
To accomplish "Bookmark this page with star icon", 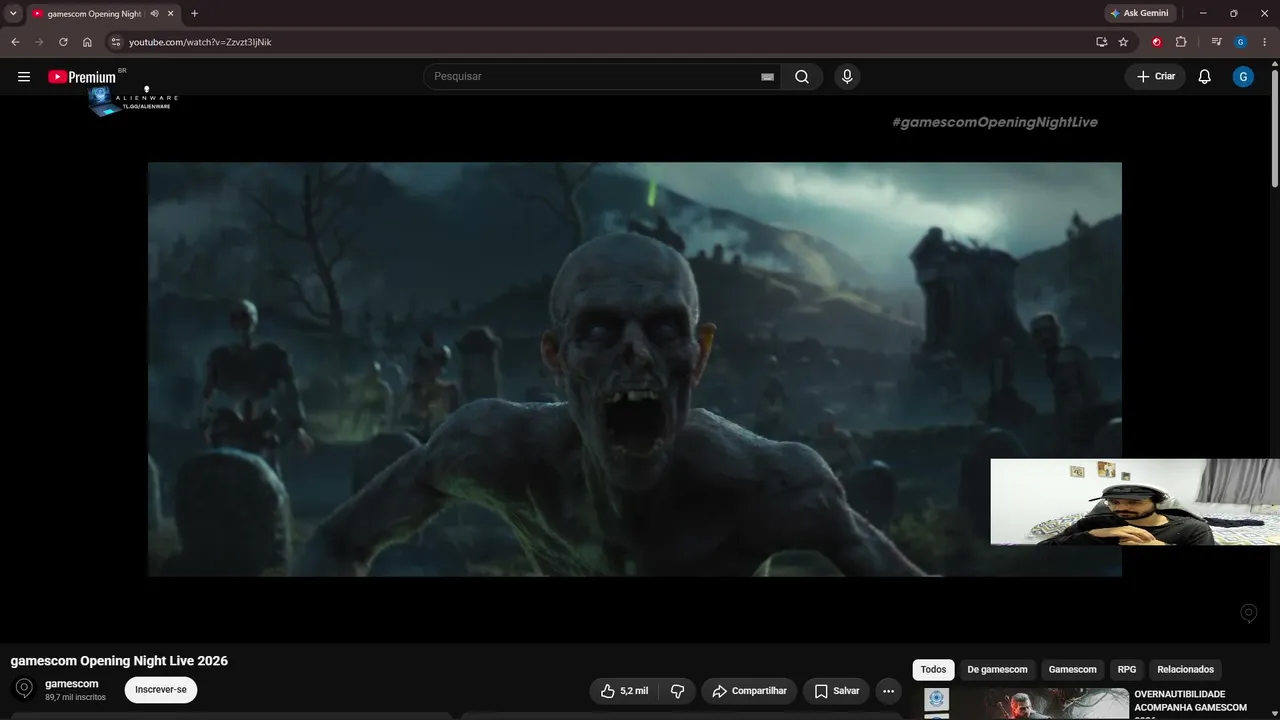I will point(1123,42).
